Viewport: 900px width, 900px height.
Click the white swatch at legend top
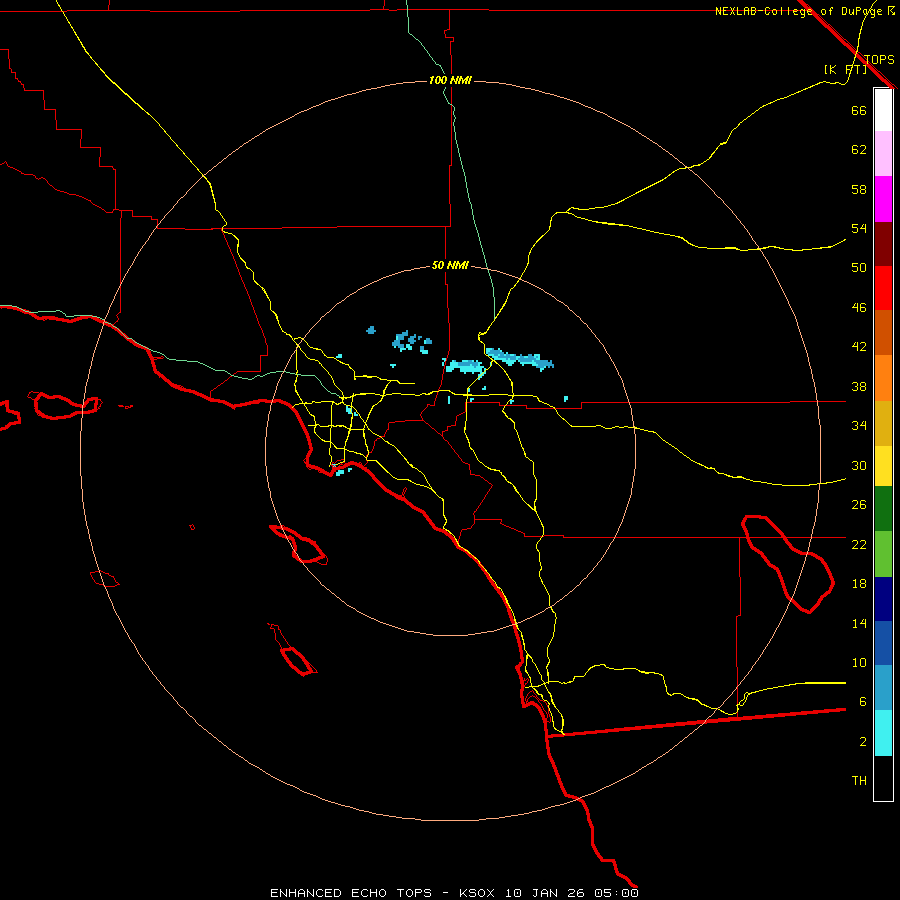pos(883,110)
